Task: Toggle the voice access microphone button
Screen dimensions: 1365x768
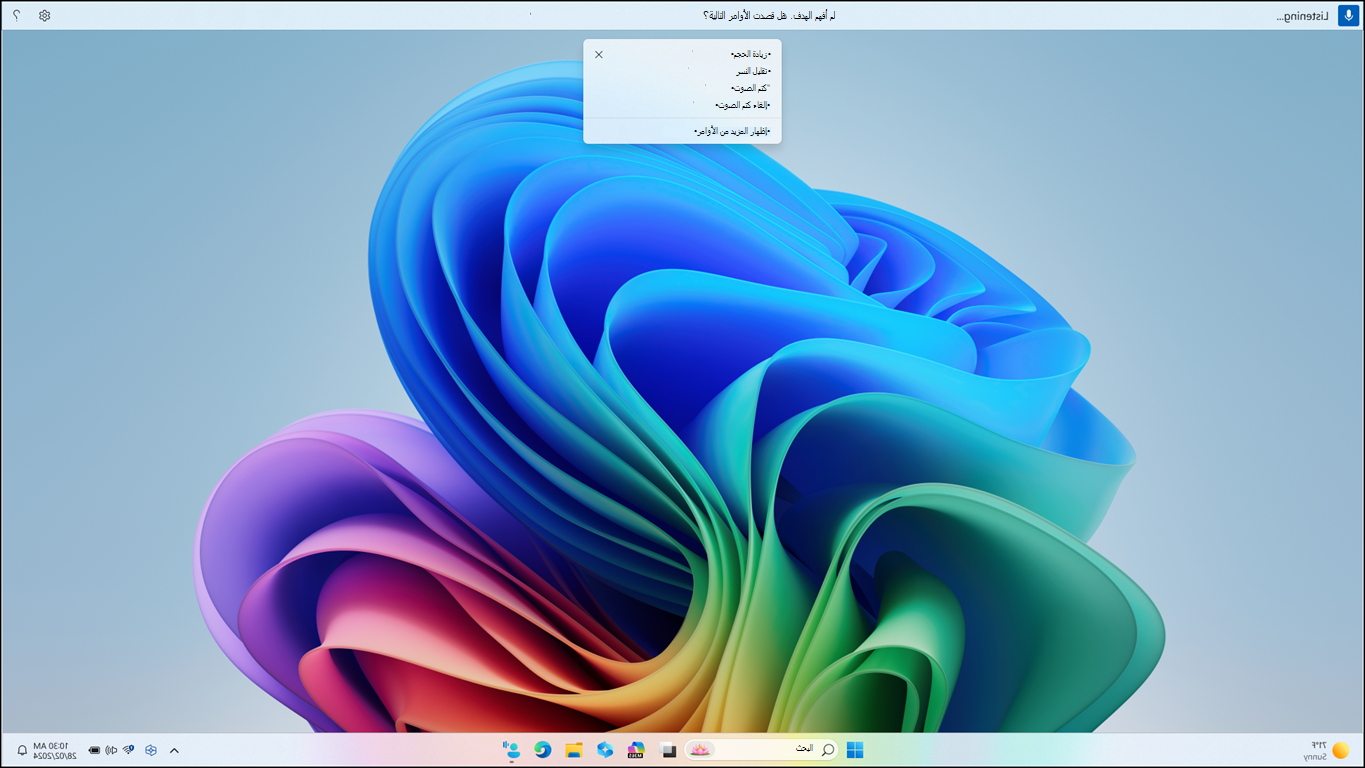Action: 1347,16
